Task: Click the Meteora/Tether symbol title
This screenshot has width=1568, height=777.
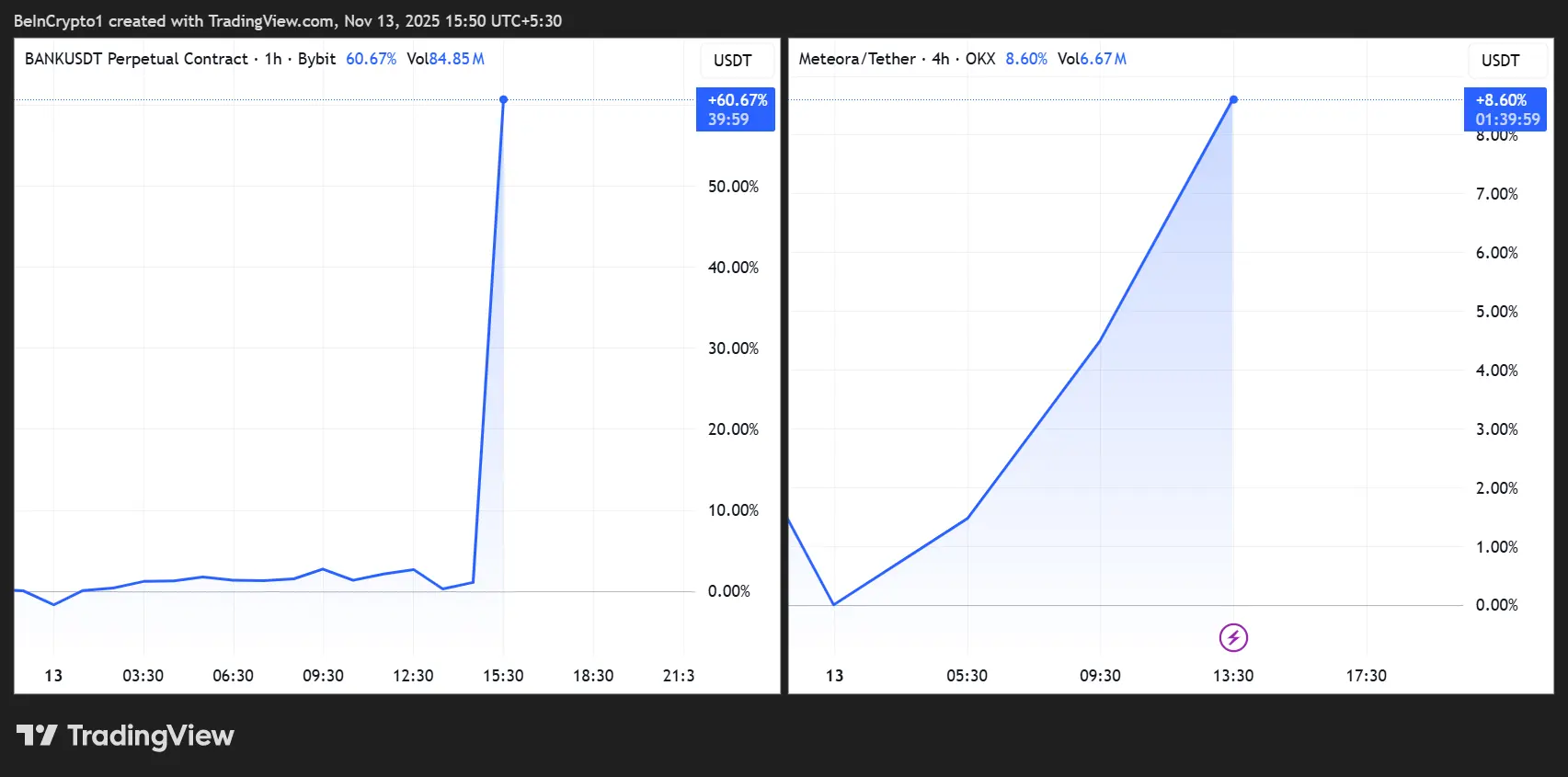Action: tap(856, 59)
